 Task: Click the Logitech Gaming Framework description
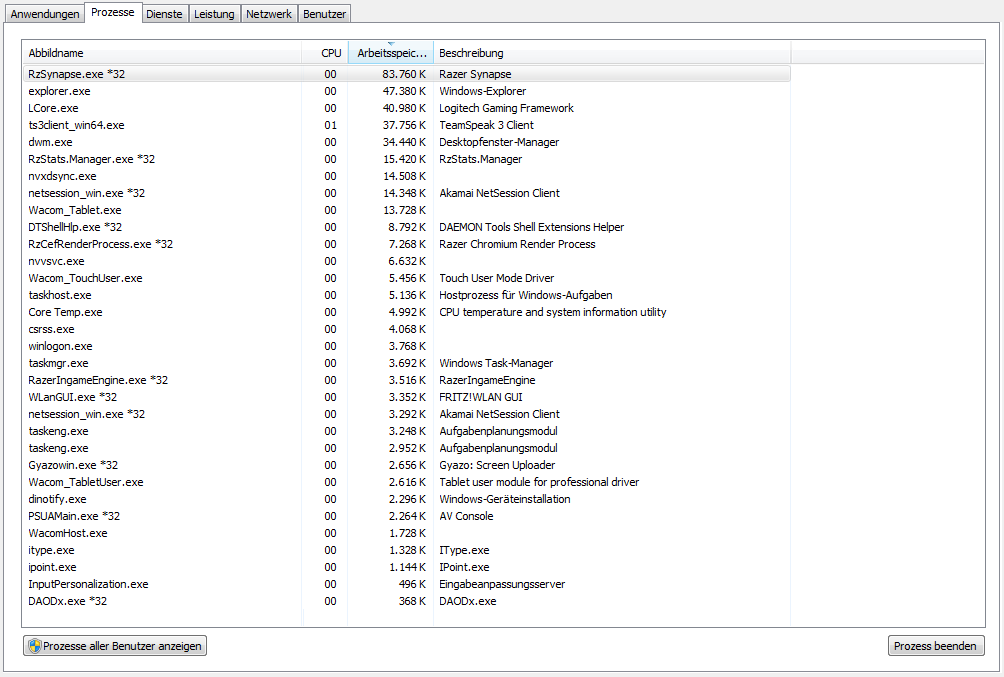click(506, 108)
